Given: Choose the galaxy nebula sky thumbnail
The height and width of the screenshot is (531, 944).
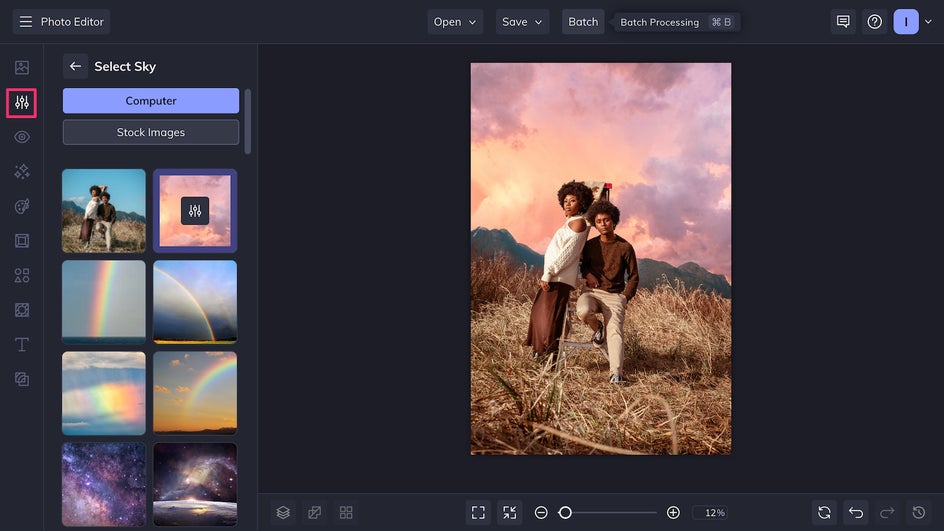Looking at the screenshot, I should click(195, 485).
